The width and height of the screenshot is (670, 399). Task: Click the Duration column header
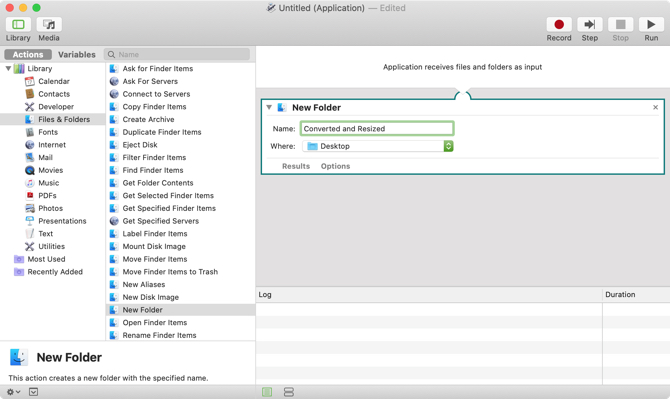pyautogui.click(x=636, y=294)
